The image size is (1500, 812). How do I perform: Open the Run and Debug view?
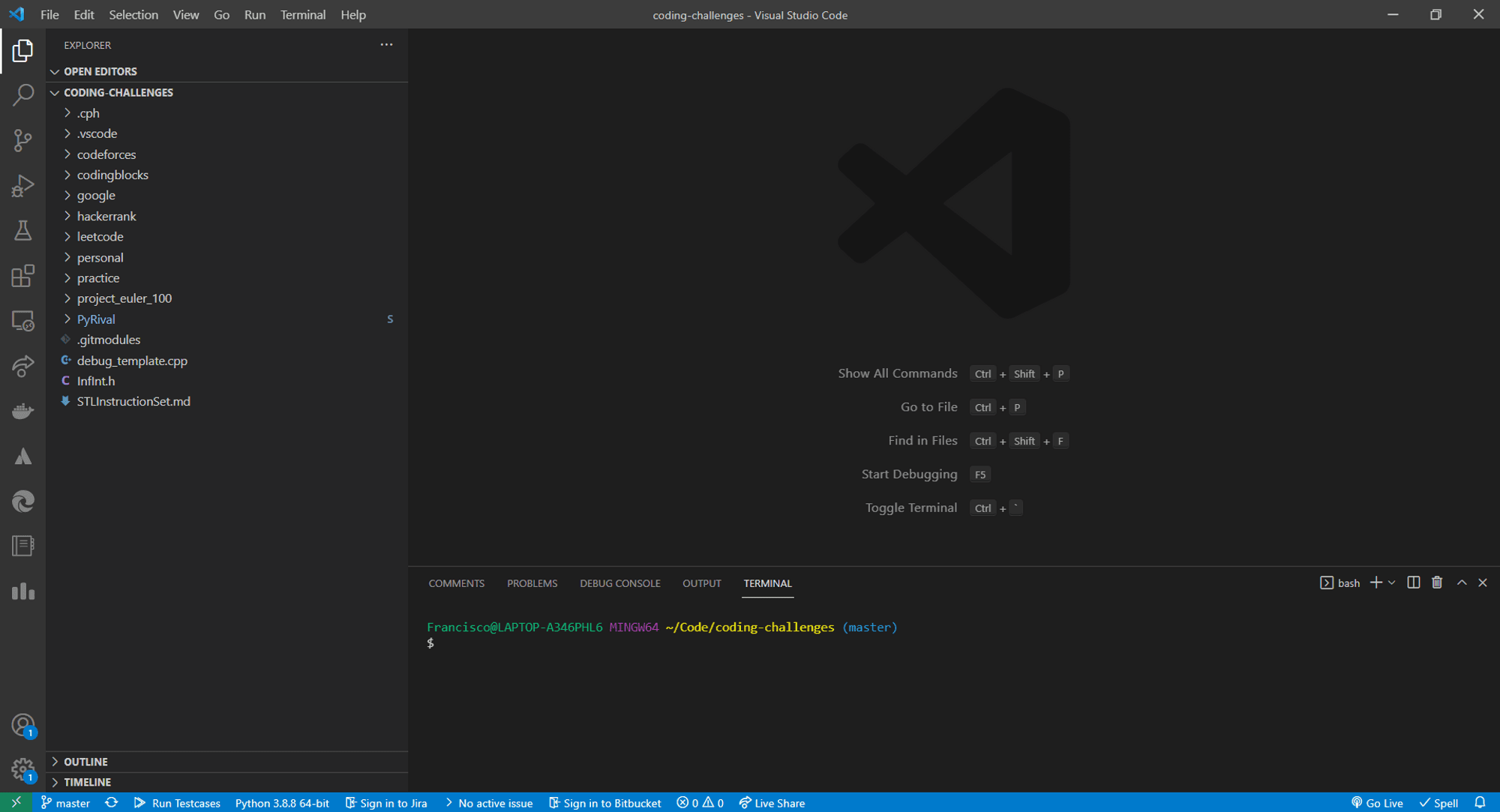[23, 185]
